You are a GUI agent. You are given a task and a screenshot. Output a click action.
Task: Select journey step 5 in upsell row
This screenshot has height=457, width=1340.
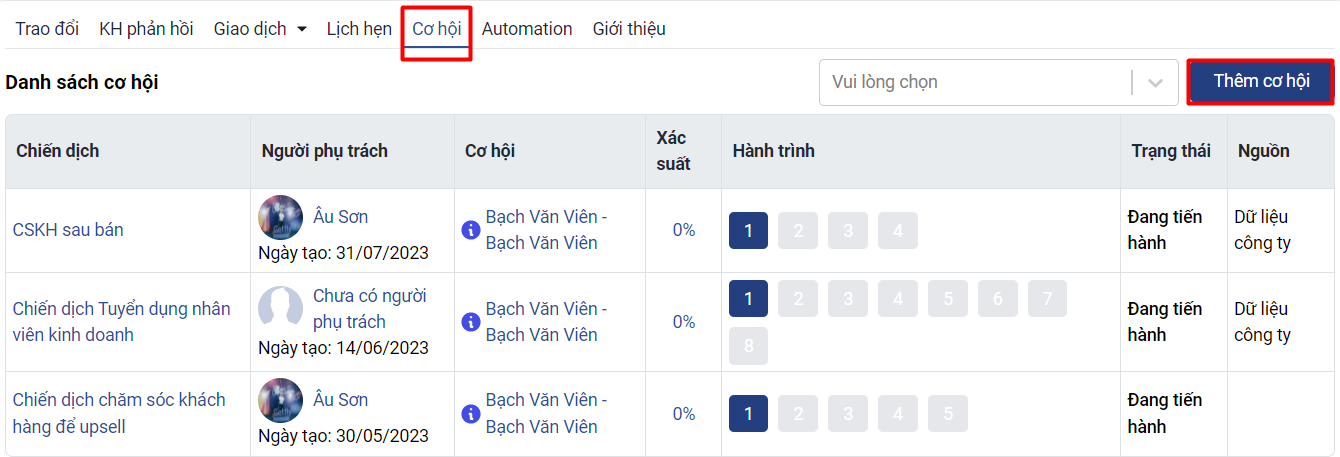click(948, 414)
